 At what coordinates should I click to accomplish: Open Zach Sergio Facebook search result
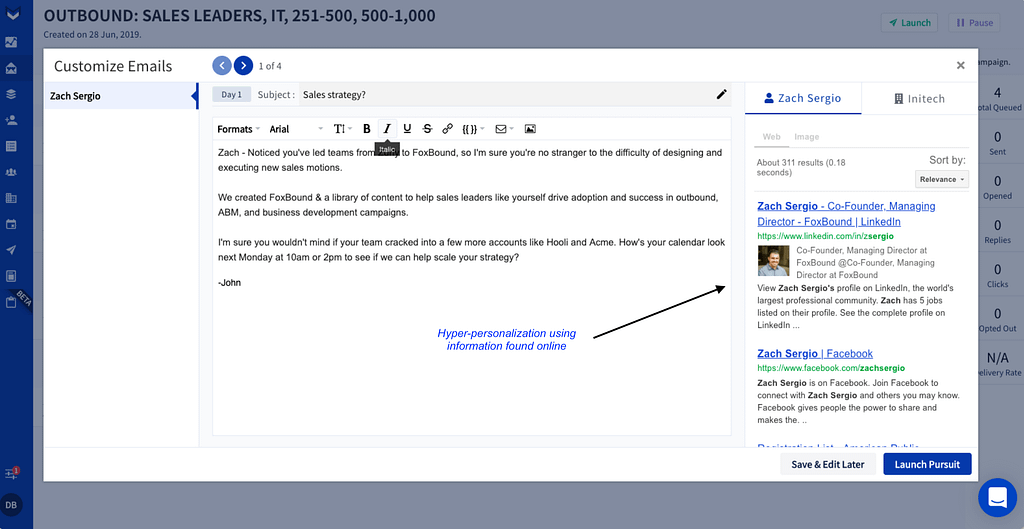click(x=815, y=353)
